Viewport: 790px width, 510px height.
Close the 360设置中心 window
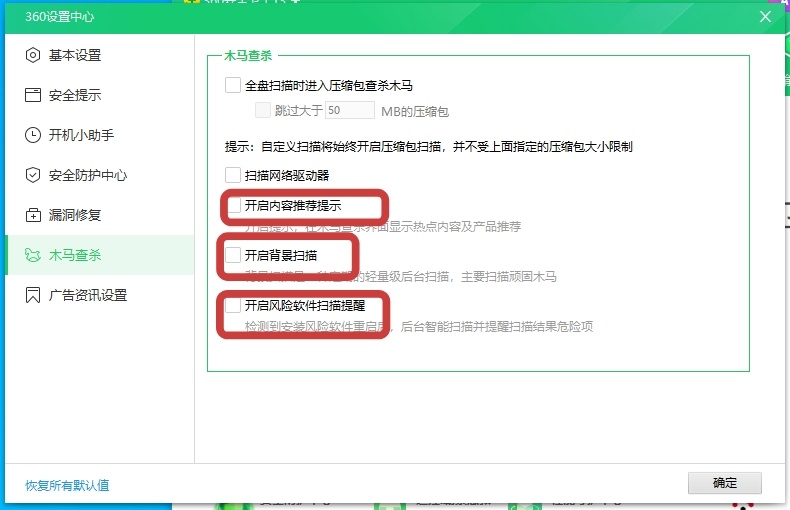tap(765, 17)
